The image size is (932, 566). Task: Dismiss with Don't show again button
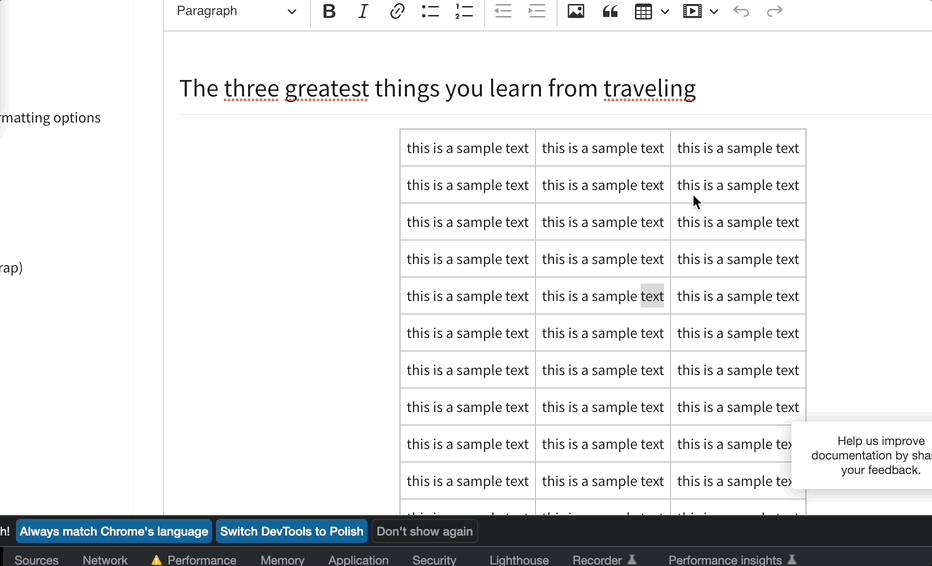coord(424,532)
